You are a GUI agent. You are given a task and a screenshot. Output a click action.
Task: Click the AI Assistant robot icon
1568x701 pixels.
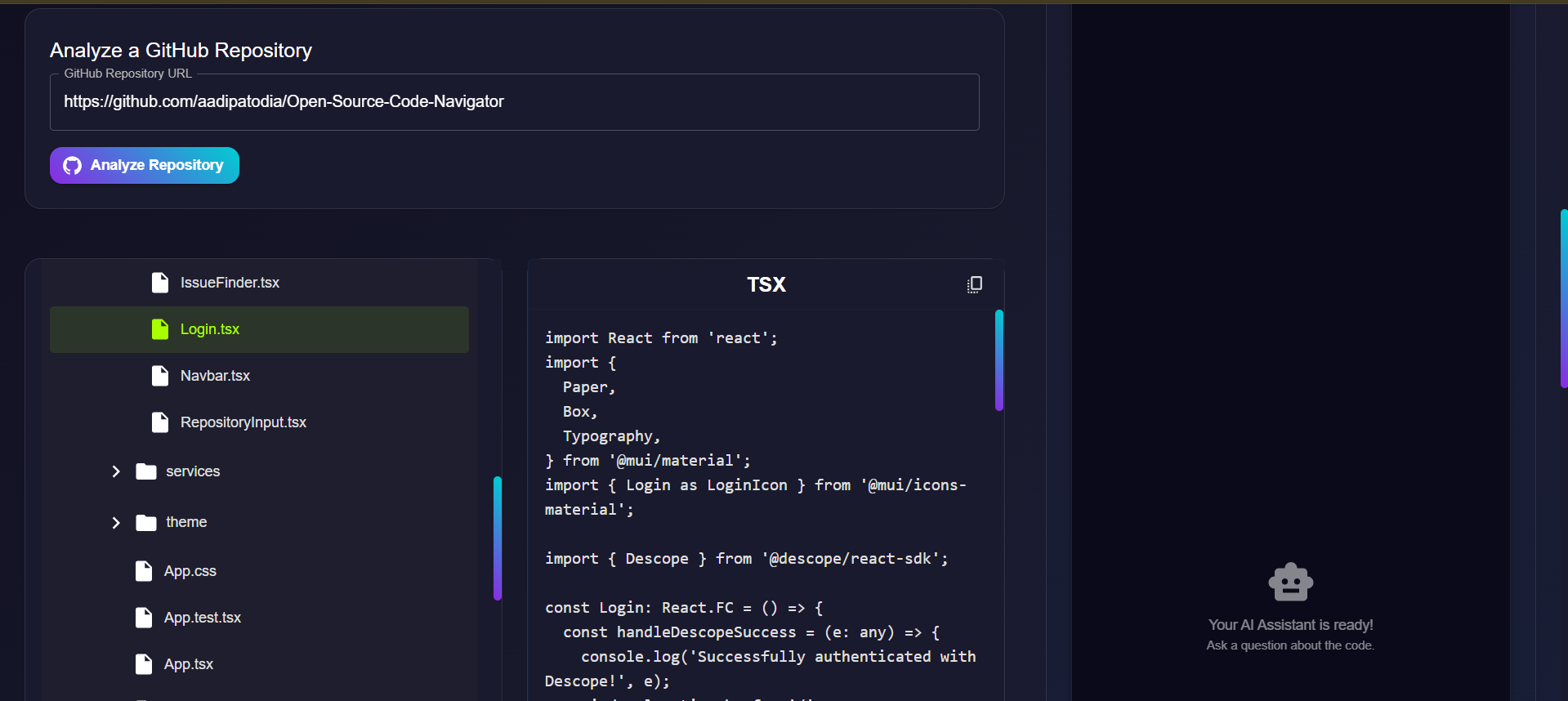[1291, 583]
